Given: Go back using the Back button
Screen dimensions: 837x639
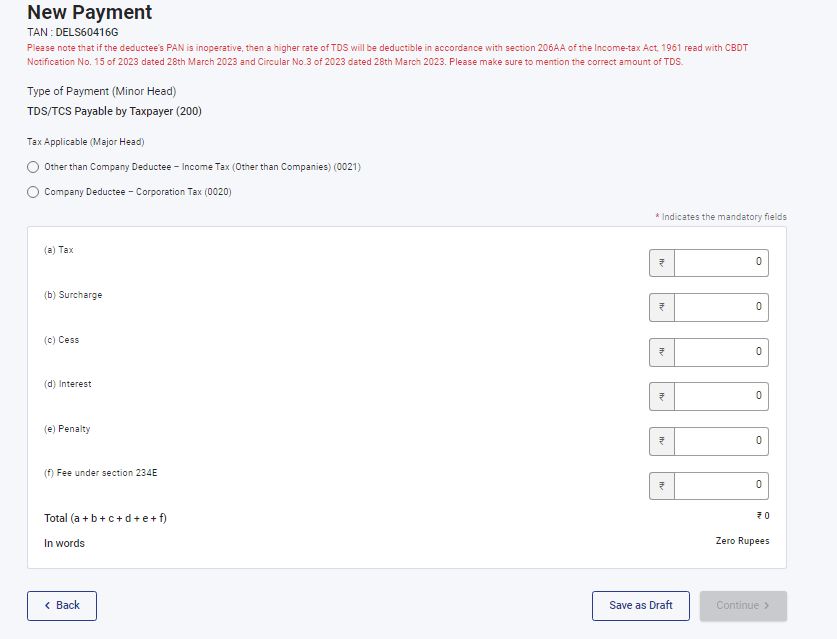Looking at the screenshot, I should tap(62, 605).
